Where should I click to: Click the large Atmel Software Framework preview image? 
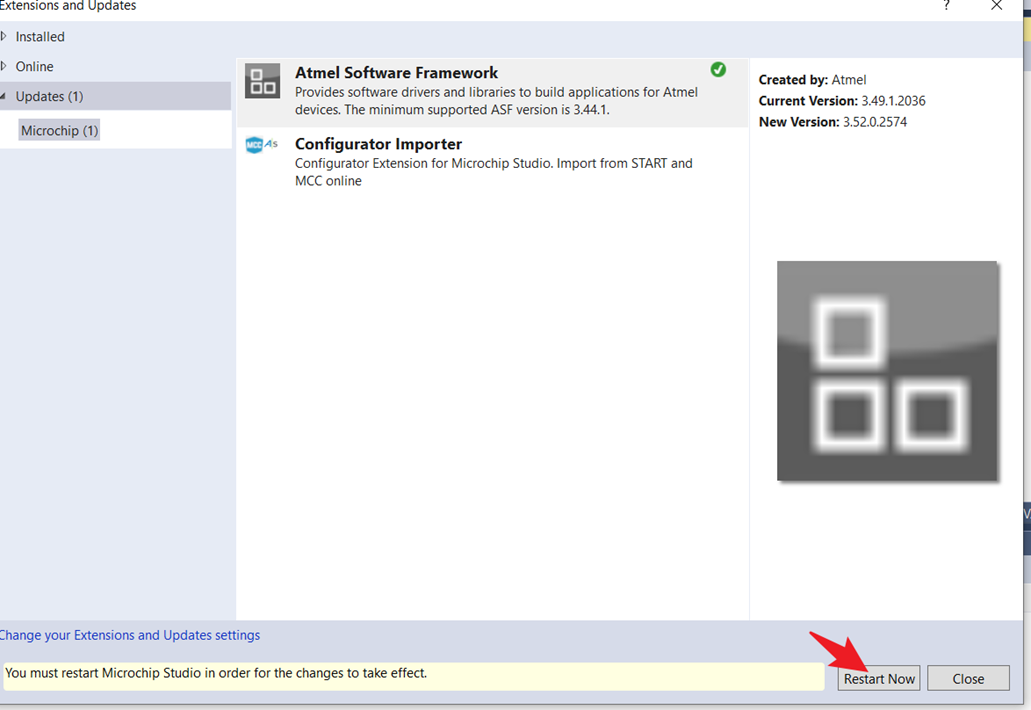click(x=887, y=371)
